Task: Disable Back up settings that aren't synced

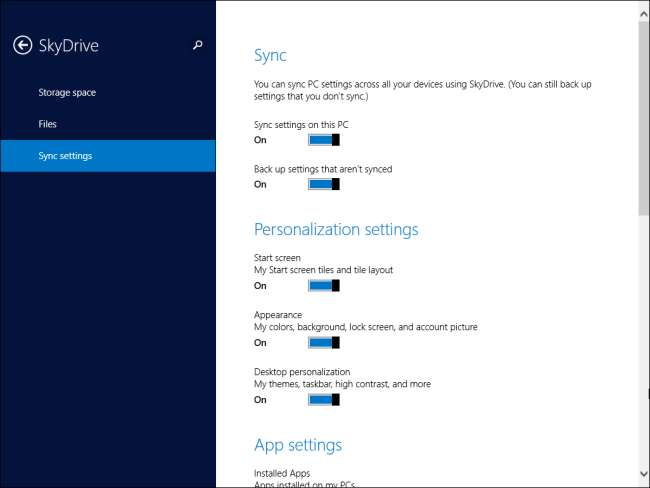Action: click(324, 184)
